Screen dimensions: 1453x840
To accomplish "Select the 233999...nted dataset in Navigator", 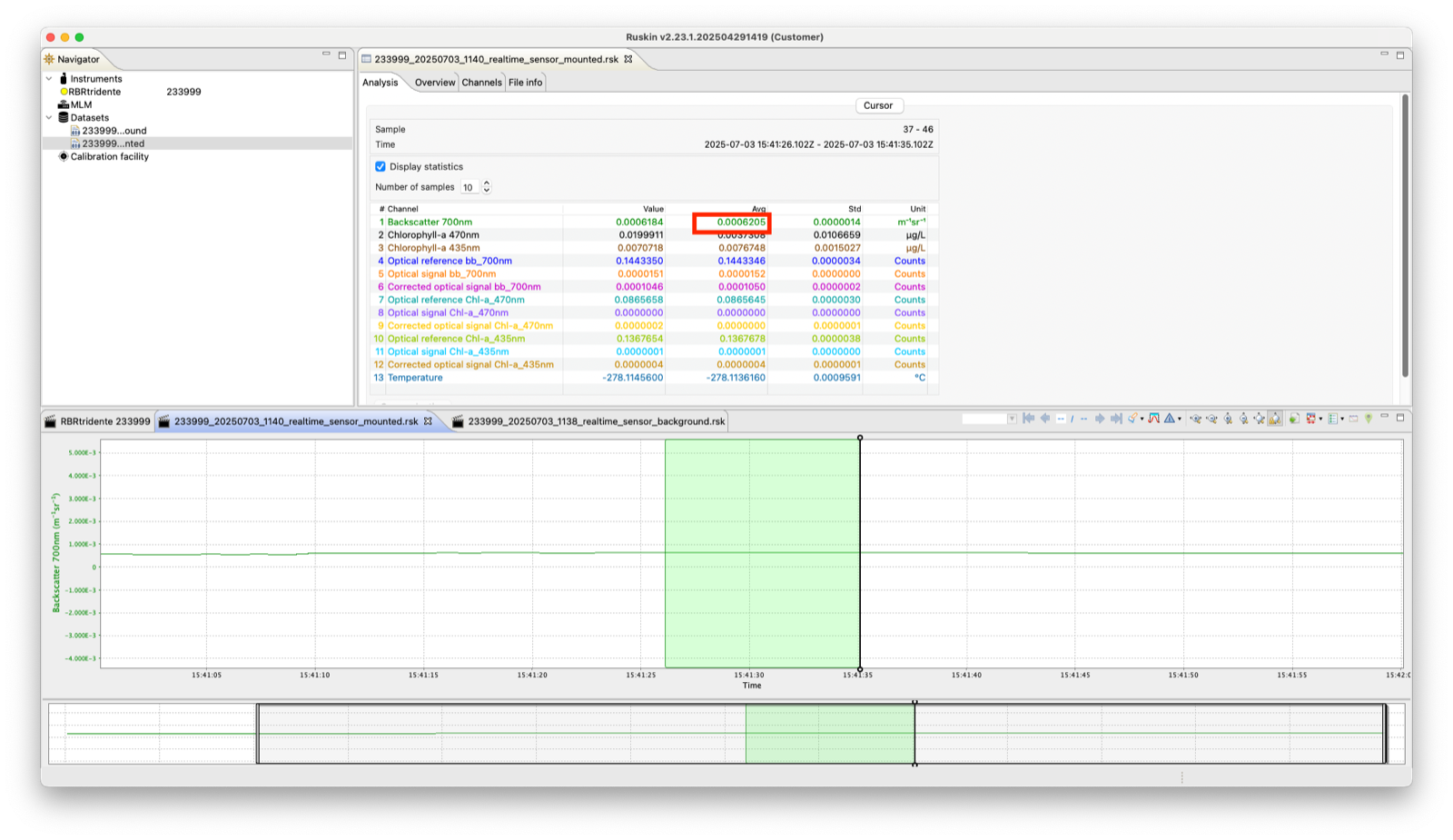I will [197, 143].
